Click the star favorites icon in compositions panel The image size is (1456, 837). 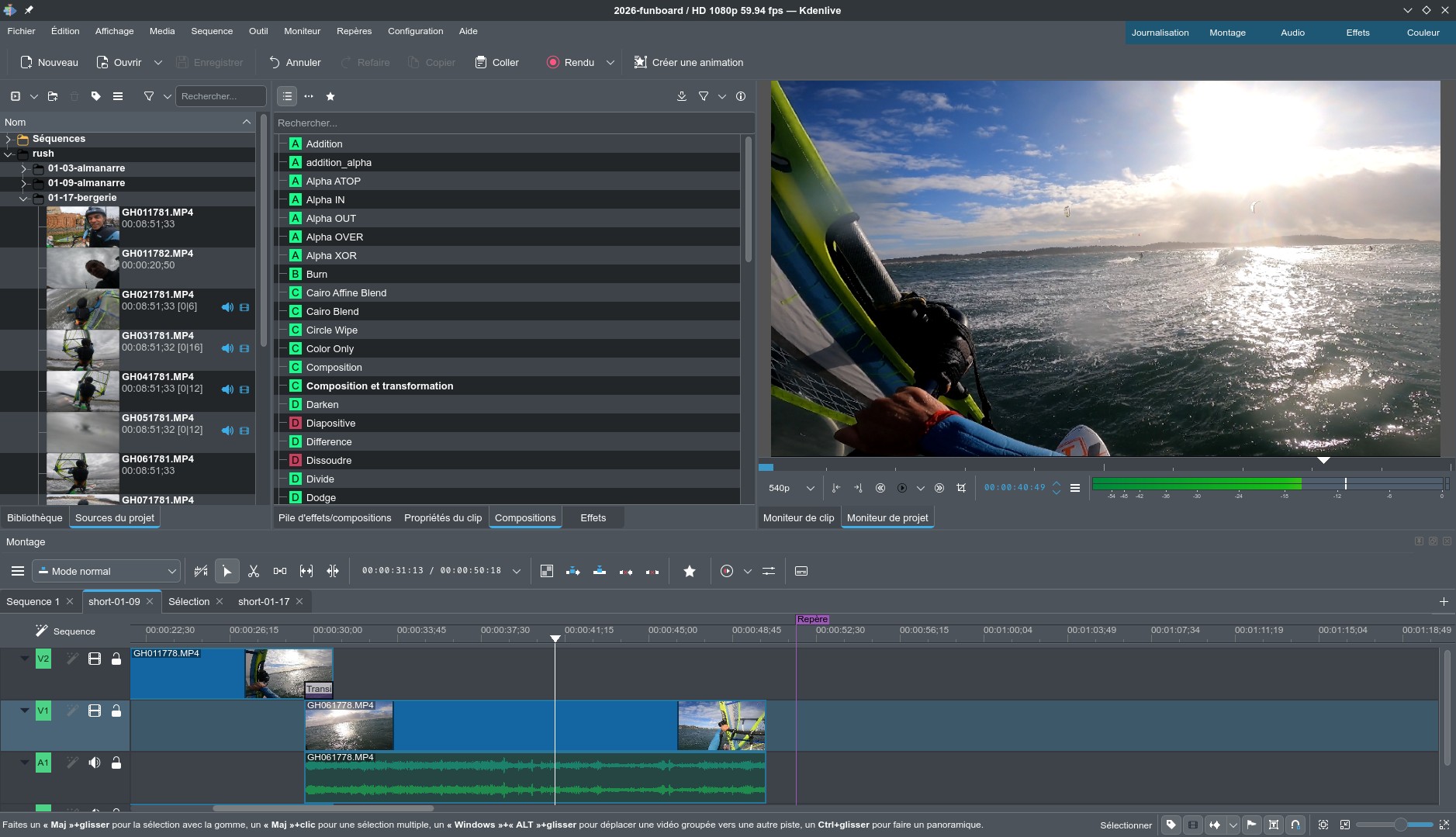330,97
